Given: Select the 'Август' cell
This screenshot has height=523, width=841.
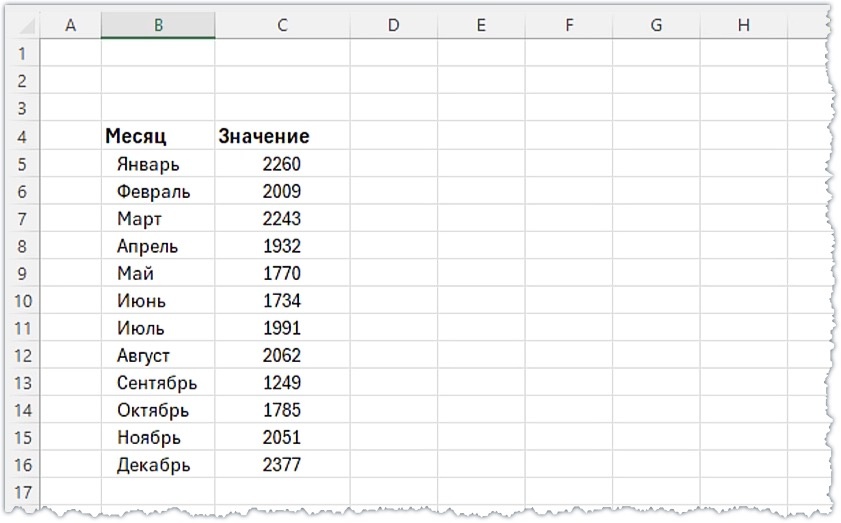Looking at the screenshot, I should tap(158, 355).
